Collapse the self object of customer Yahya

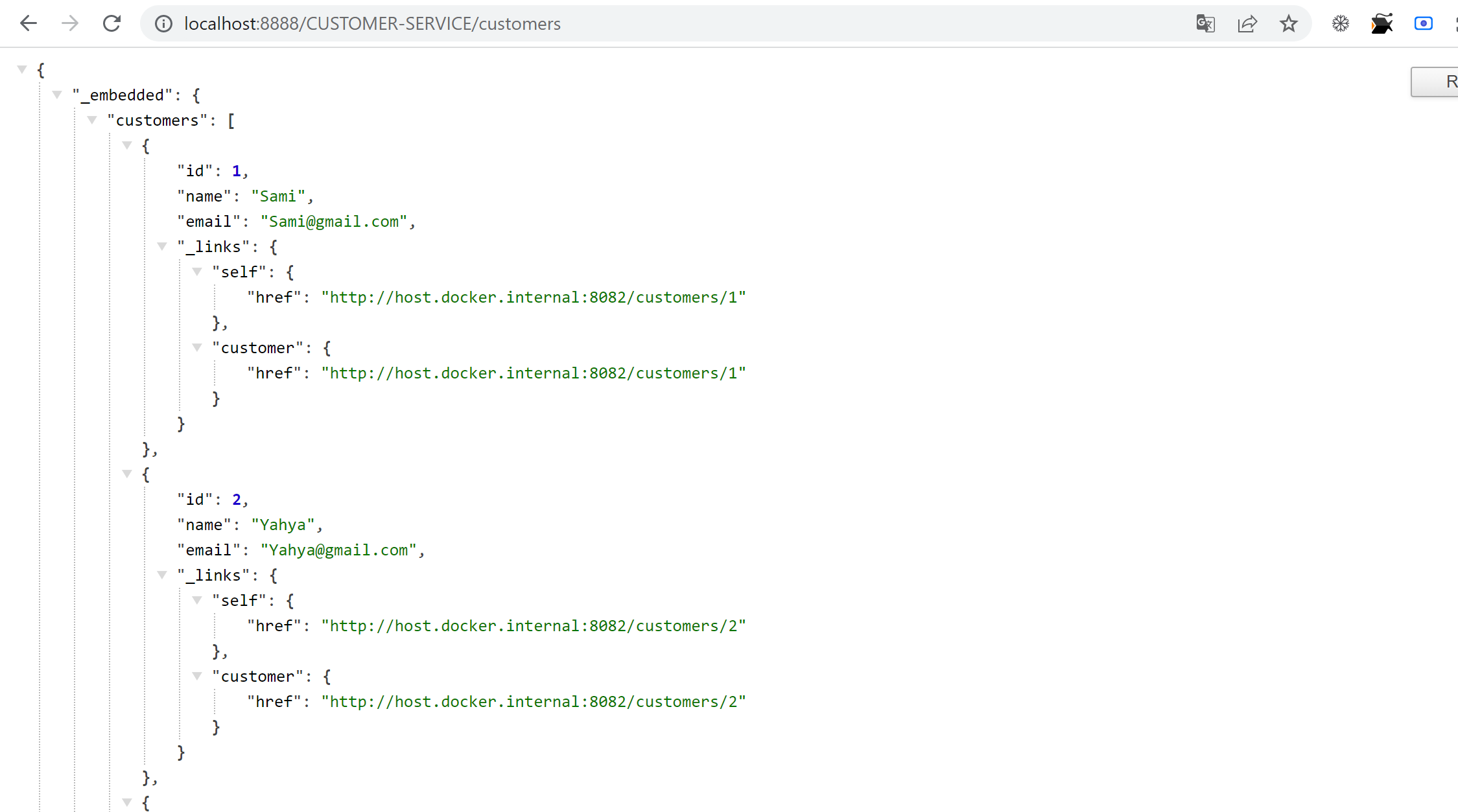click(x=198, y=599)
